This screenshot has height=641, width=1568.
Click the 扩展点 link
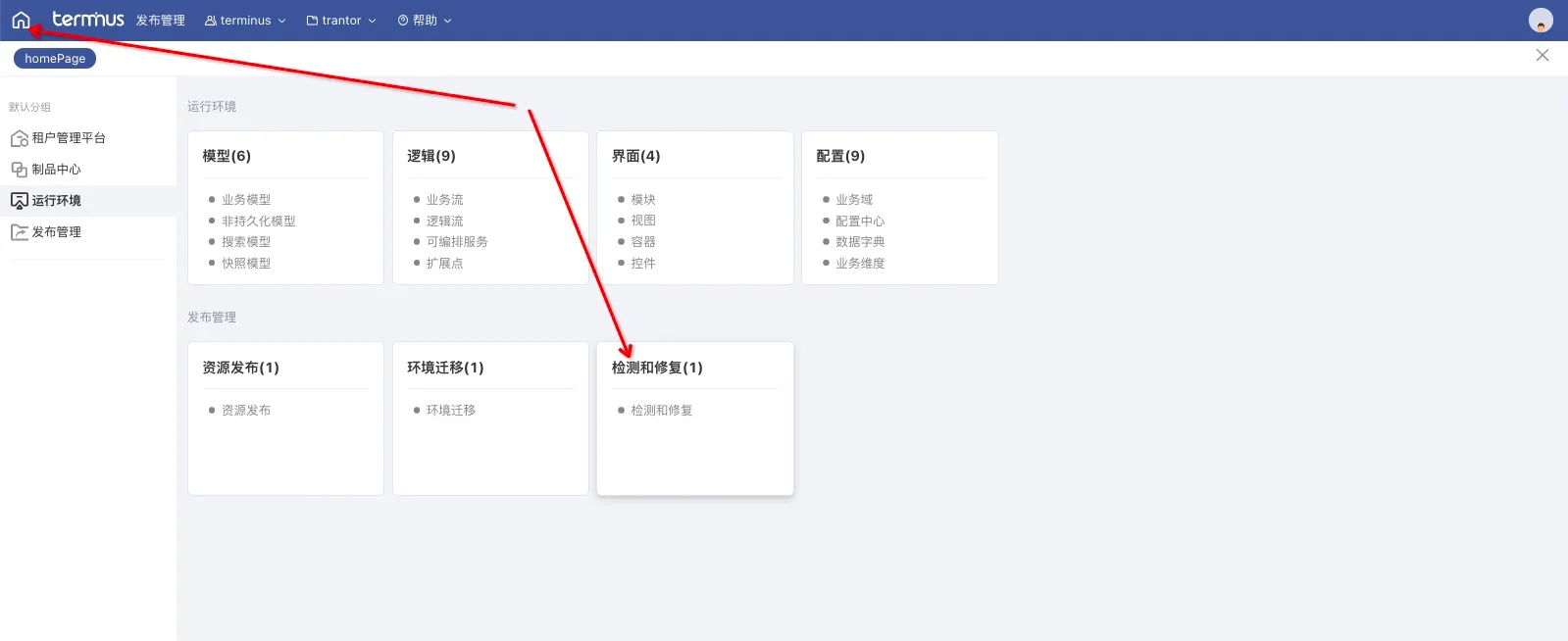pyautogui.click(x=445, y=264)
